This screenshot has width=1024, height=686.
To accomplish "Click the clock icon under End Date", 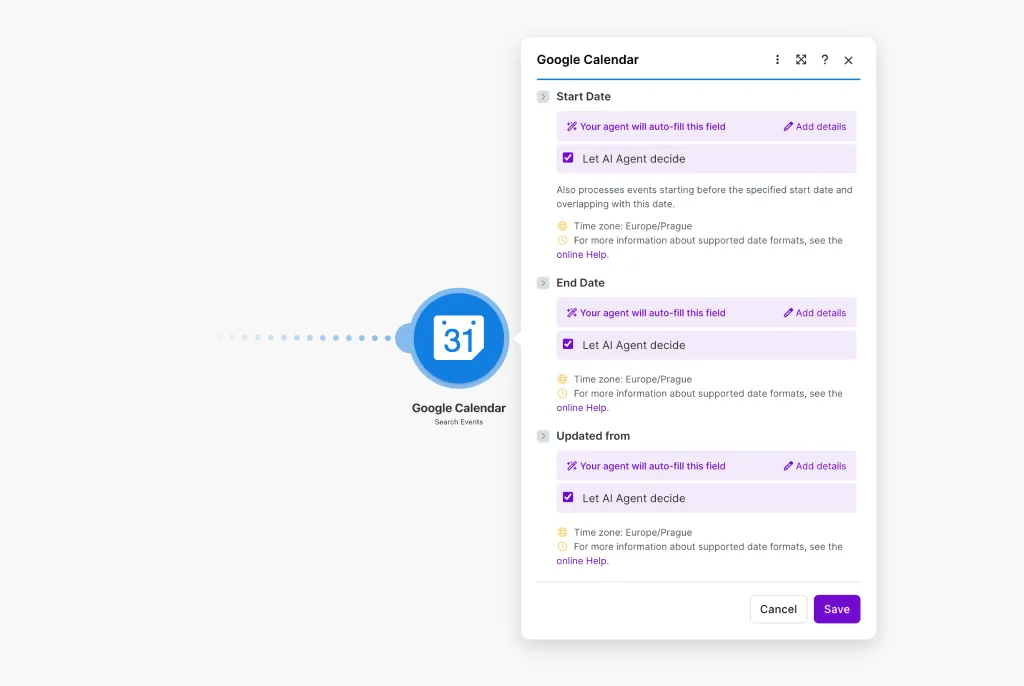I will (562, 393).
